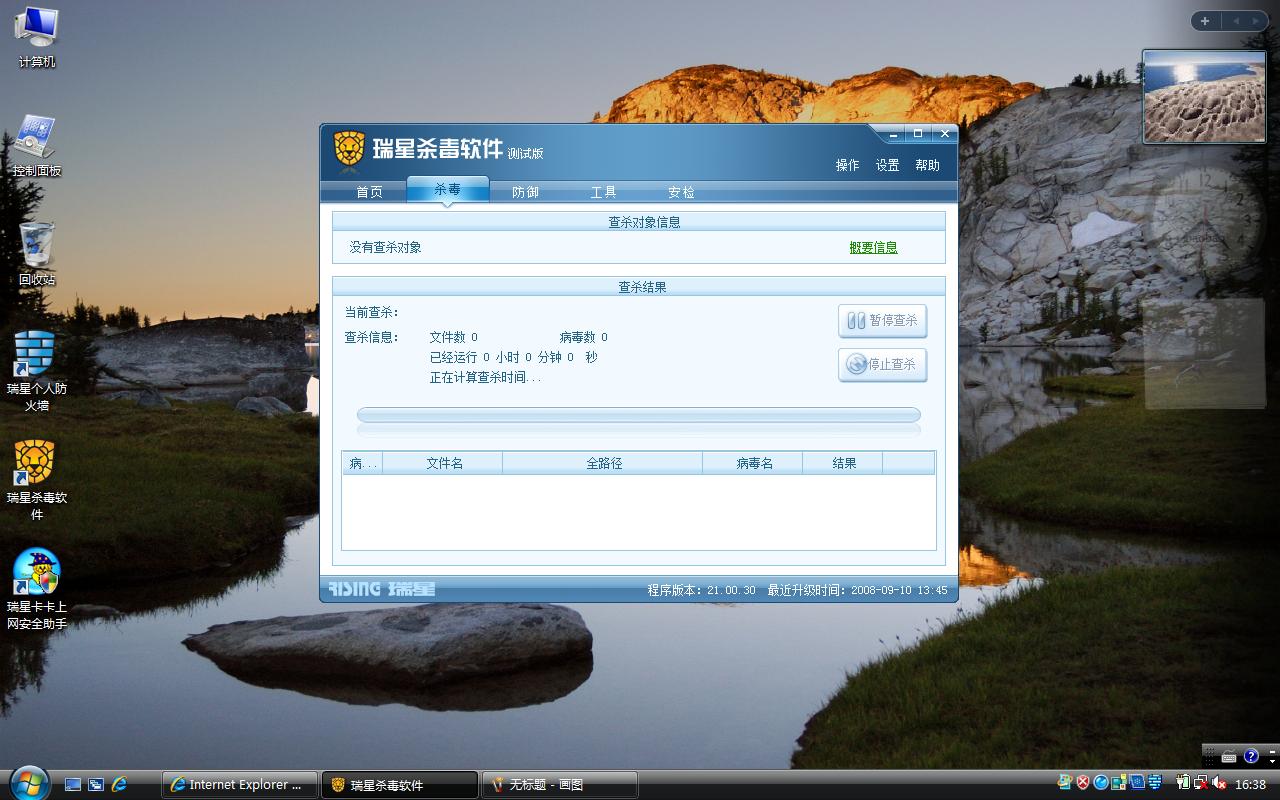The image size is (1280, 800).
Task: Select the 瑞星个人防火墙 desktop shortcut
Action: point(37,370)
